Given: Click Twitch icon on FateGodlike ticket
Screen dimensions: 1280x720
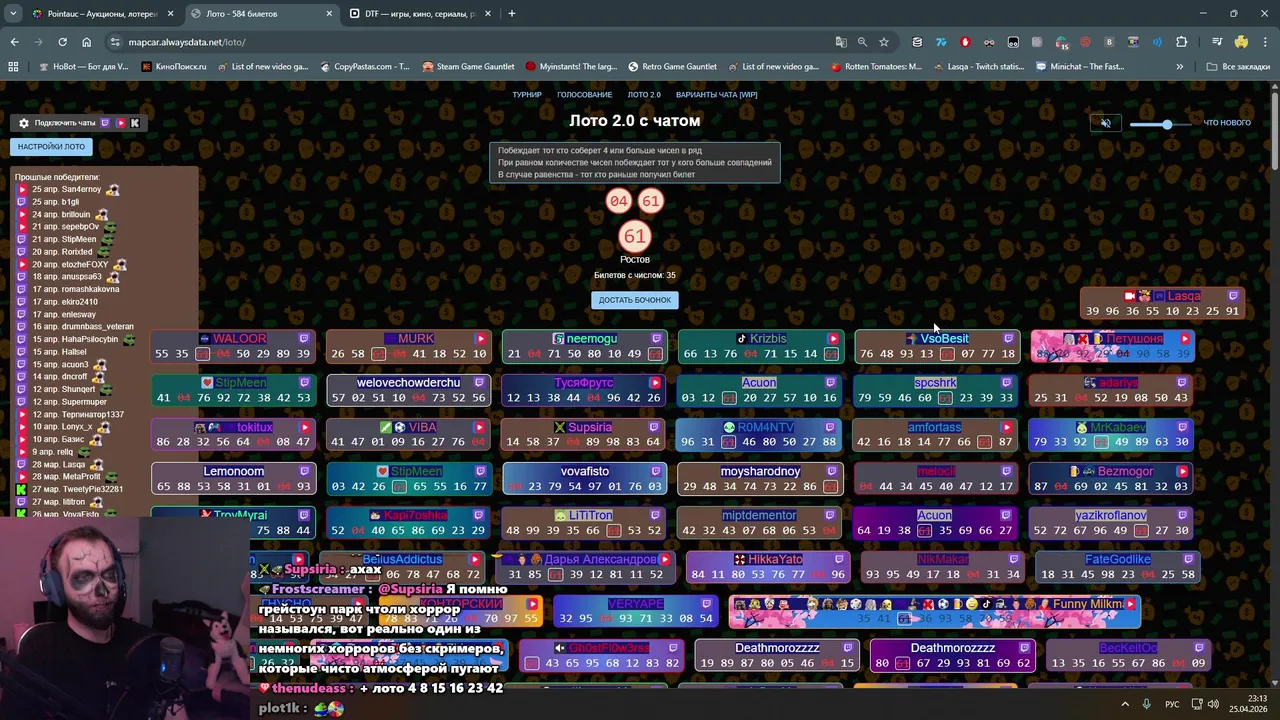Looking at the screenshot, I should (x=1189, y=559).
